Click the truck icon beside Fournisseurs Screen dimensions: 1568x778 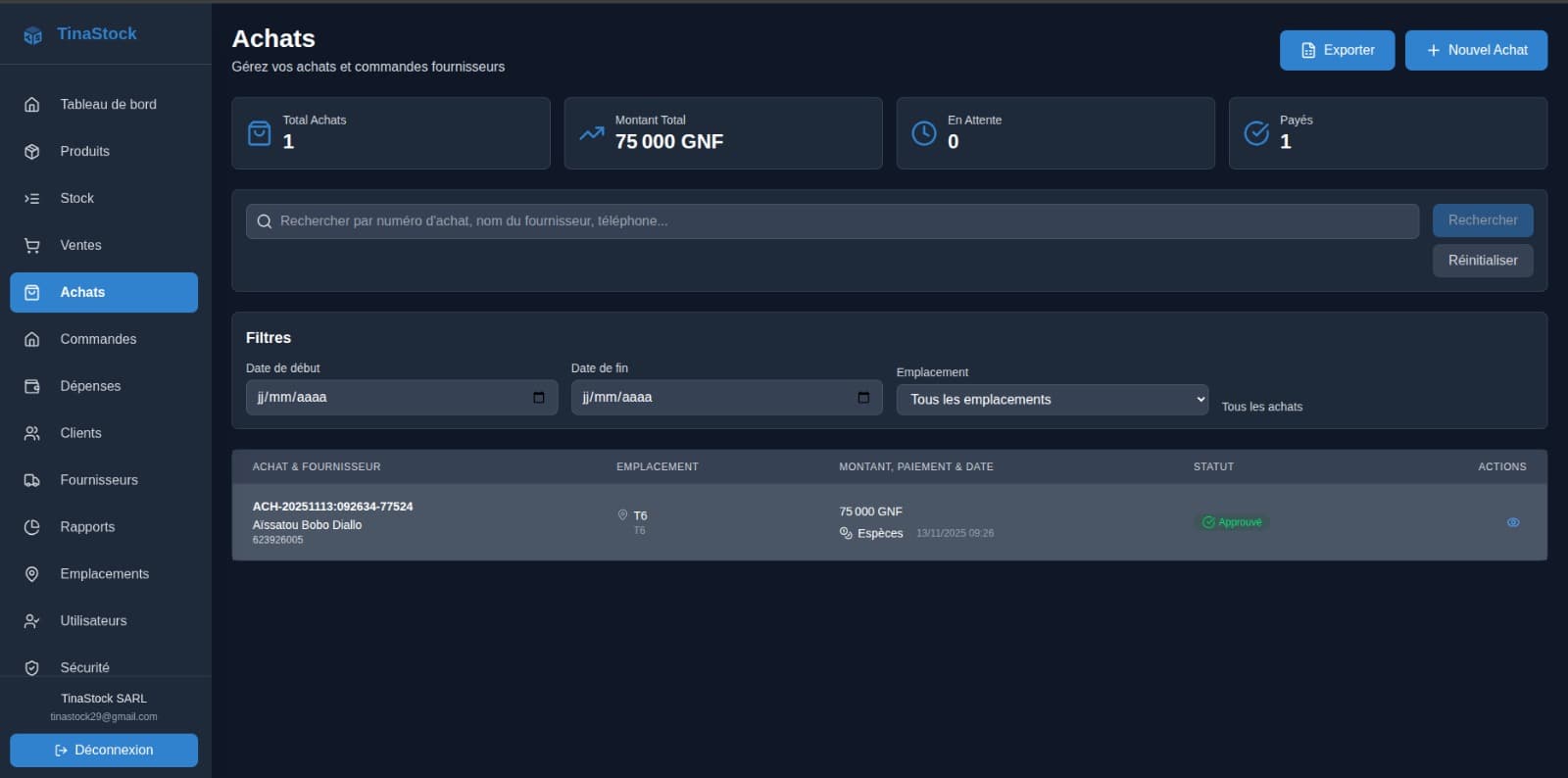32,480
